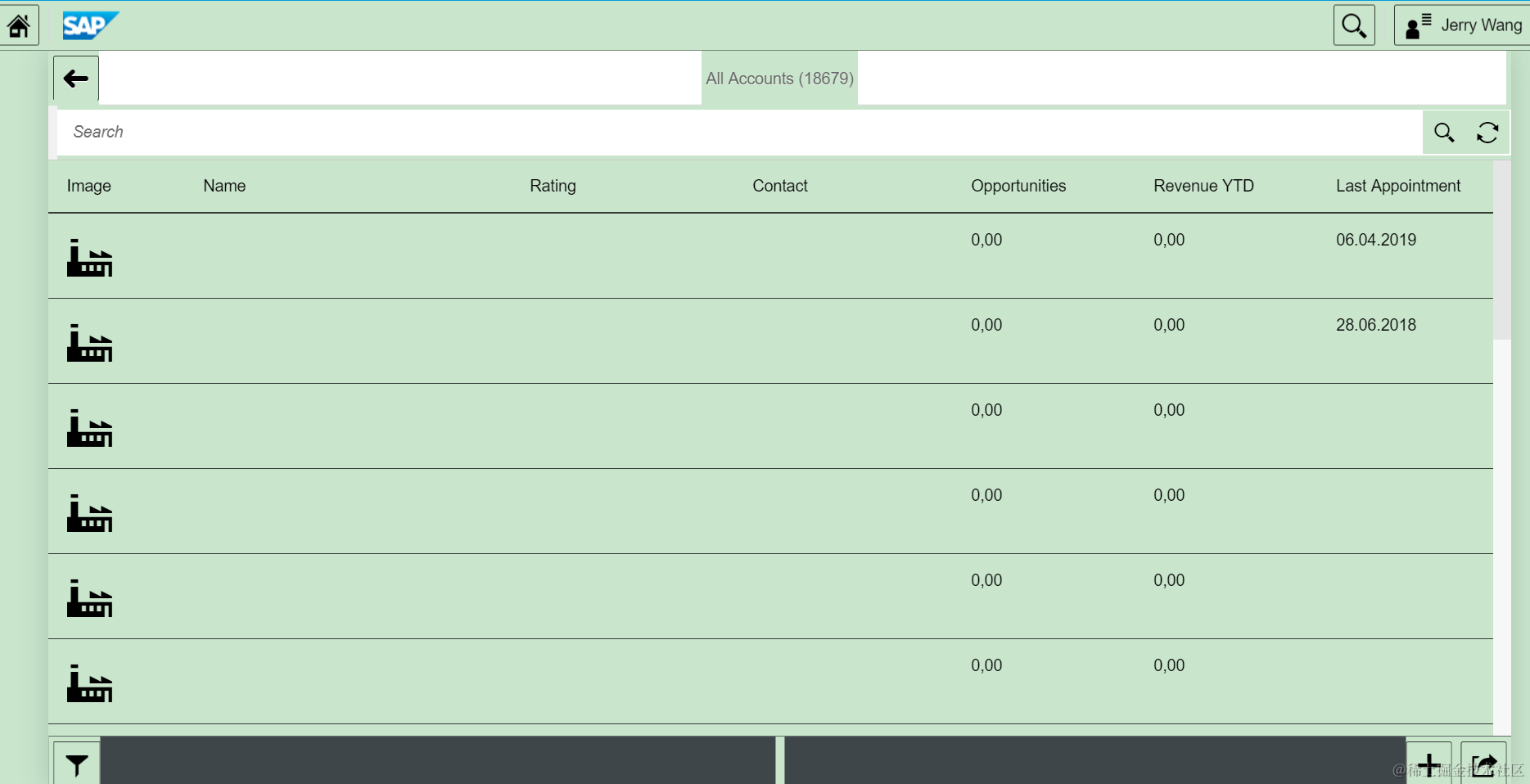Select the Rating column header

553,186
